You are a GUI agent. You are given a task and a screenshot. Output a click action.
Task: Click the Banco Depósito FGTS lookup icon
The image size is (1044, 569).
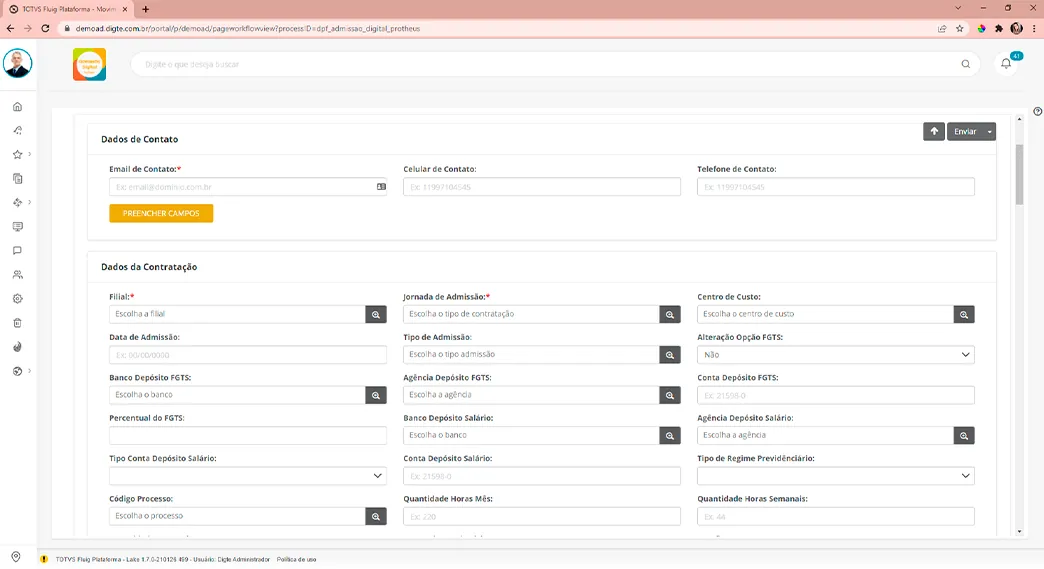coord(376,395)
